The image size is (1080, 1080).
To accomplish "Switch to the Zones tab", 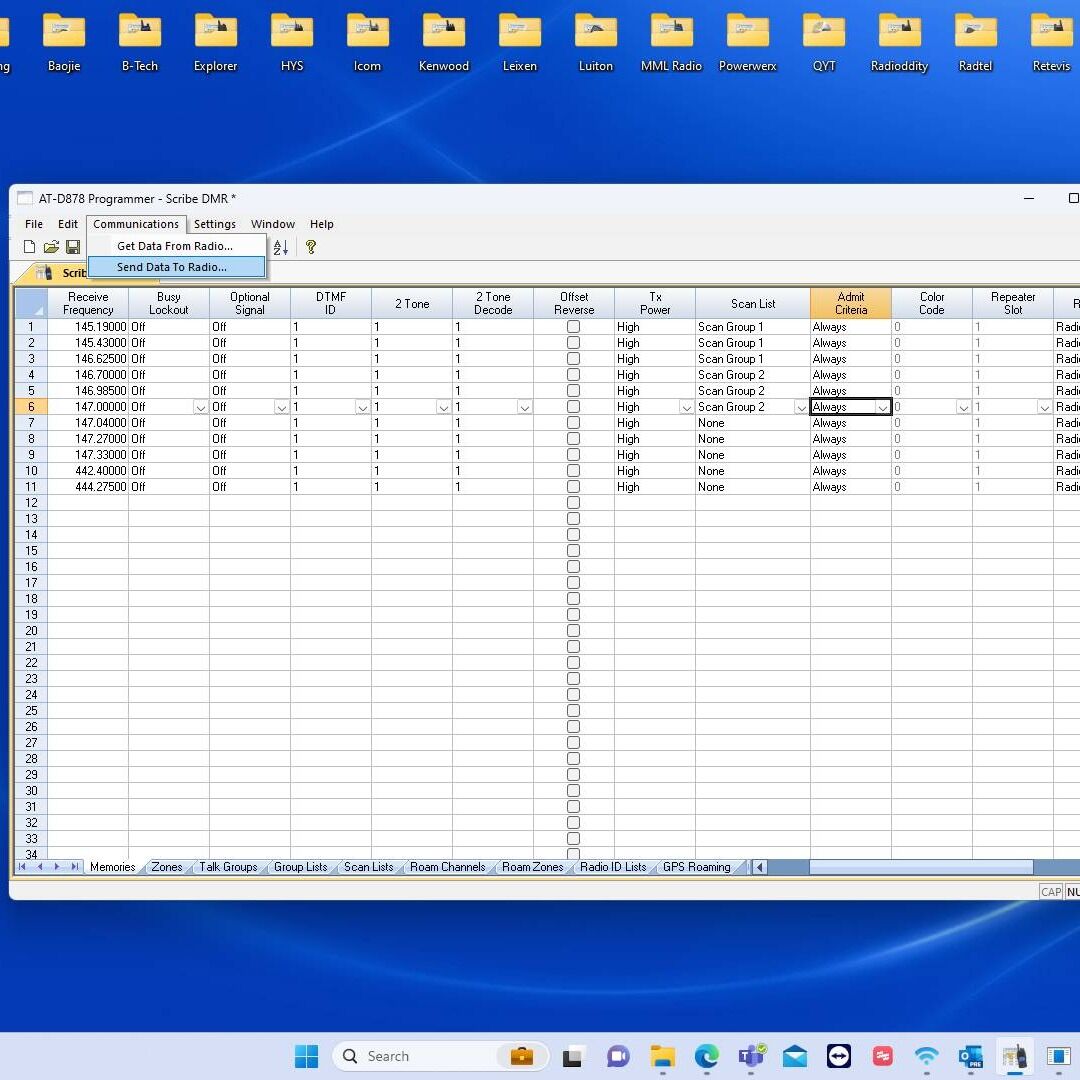I will click(167, 866).
